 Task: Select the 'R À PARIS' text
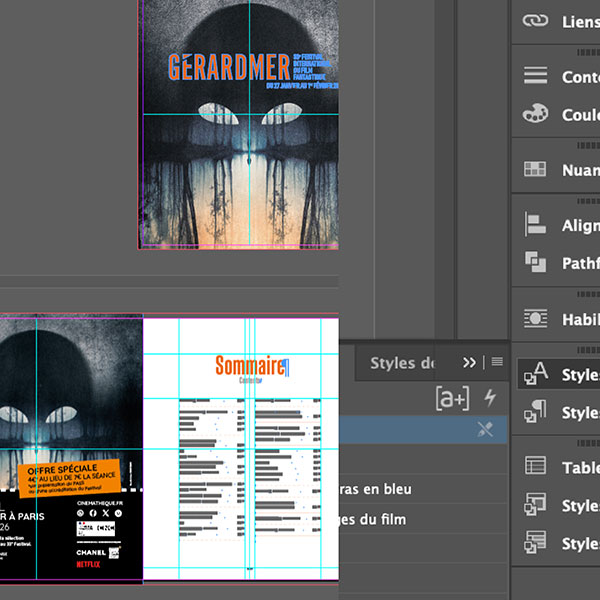[x=22, y=517]
